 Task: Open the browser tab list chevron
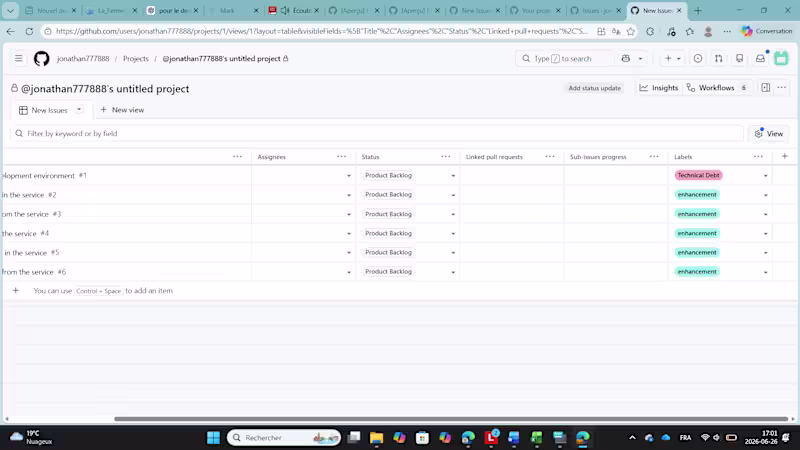pyautogui.click(x=10, y=10)
